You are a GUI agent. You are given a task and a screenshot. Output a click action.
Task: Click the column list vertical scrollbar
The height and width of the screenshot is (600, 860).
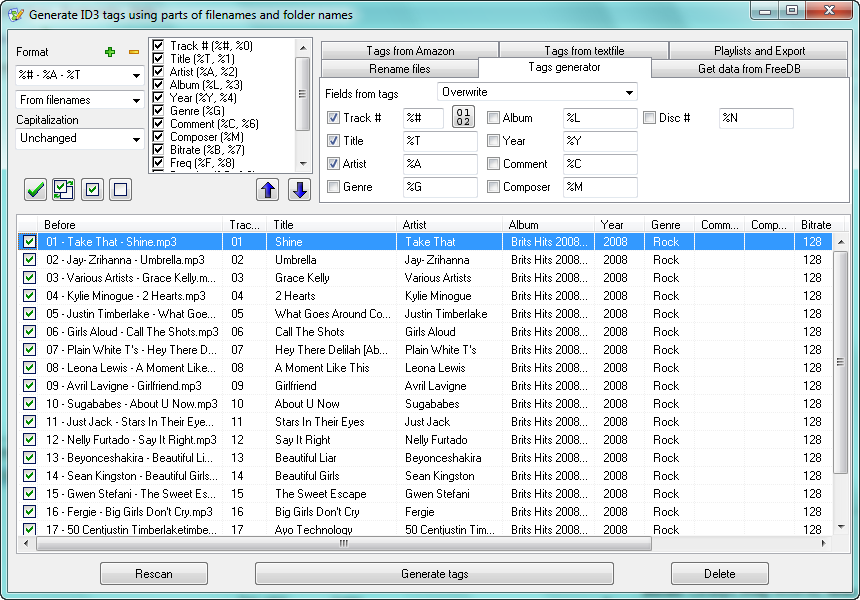tap(302, 93)
